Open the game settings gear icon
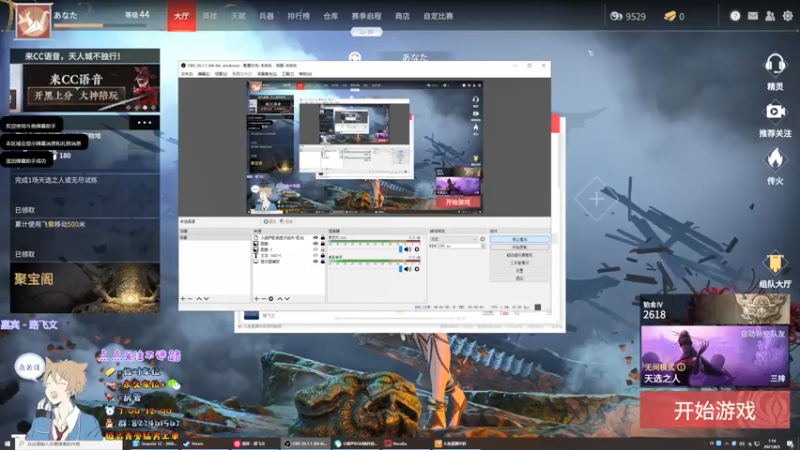The image size is (800, 450). [788, 16]
